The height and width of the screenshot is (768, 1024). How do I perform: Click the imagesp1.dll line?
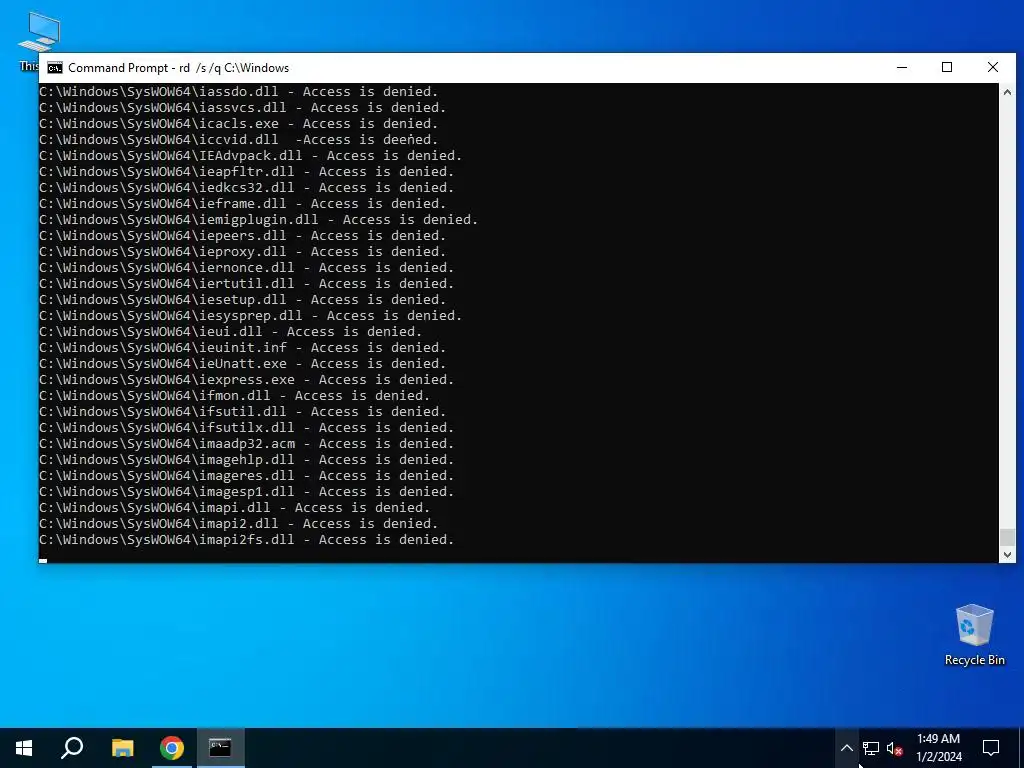(246, 492)
